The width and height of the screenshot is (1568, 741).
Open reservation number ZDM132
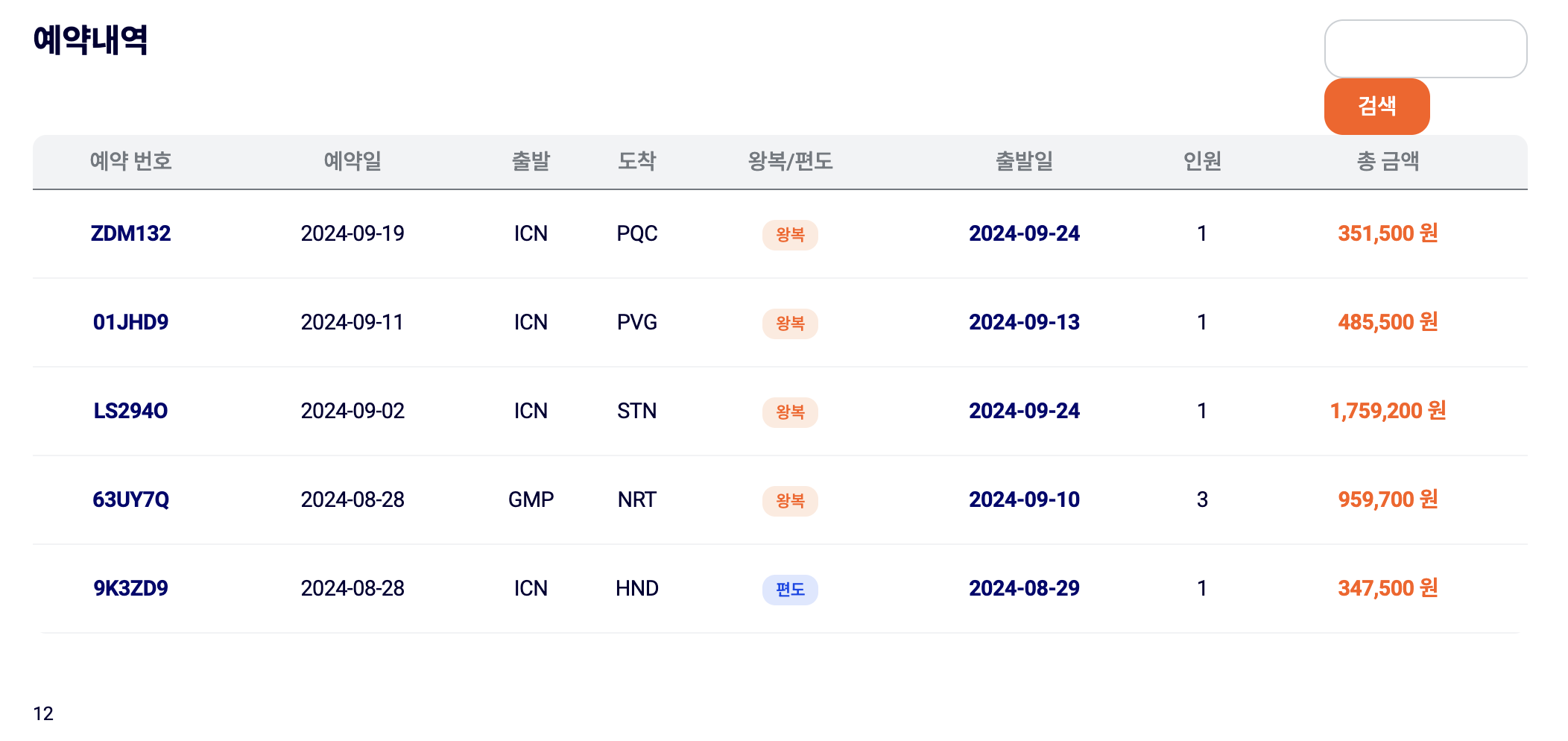[130, 233]
